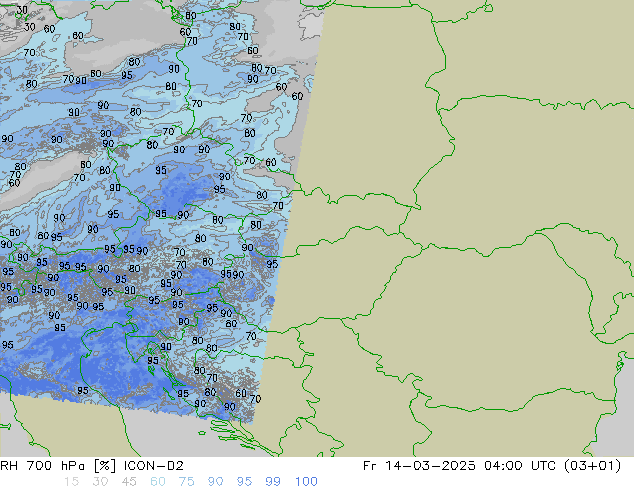Select legend value 75 in color scale
Screen dimensions: 634x490
click(186, 482)
